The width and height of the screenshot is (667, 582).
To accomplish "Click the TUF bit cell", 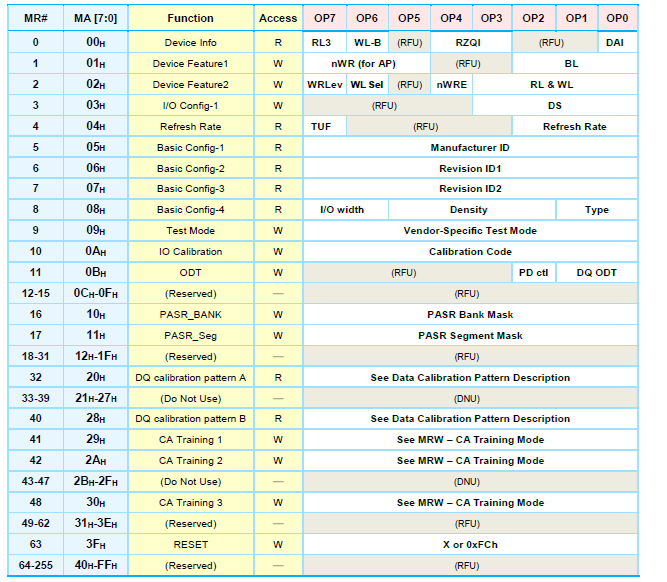I will 322,127.
